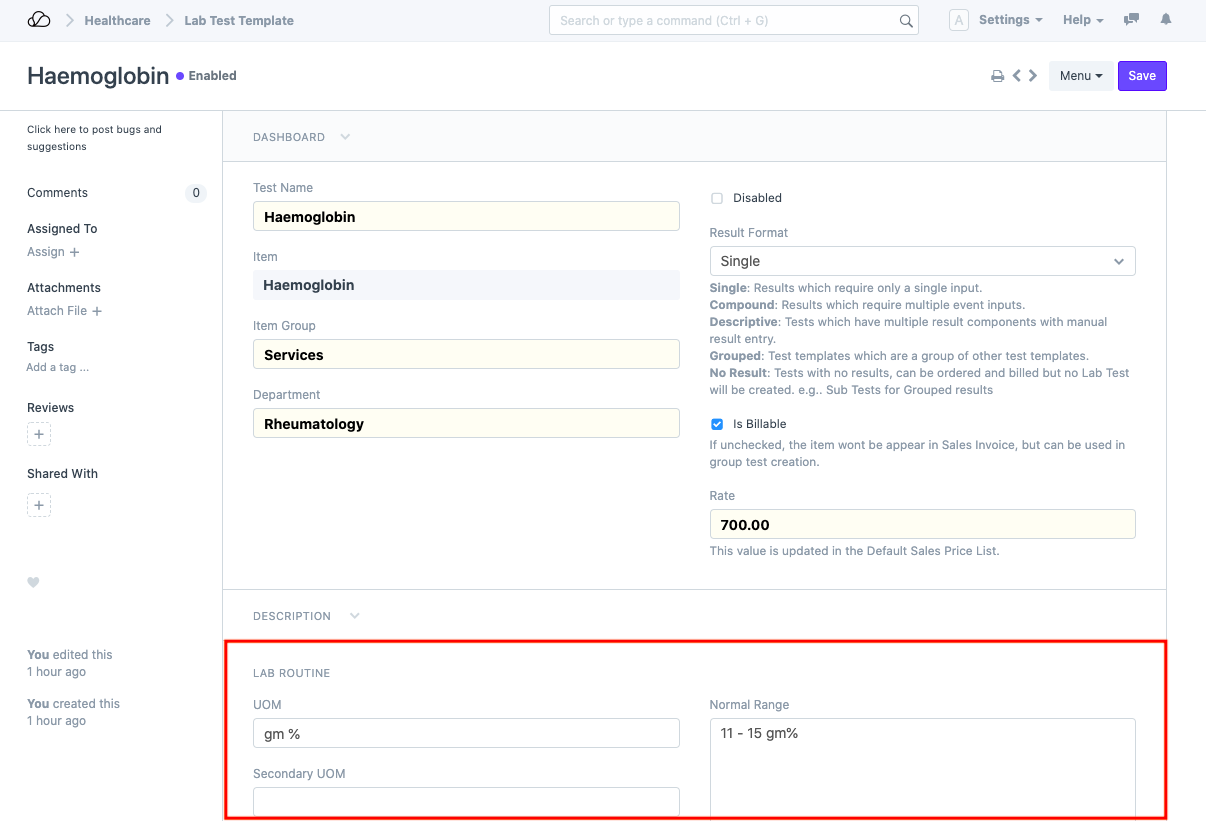
Task: Add a review with plus icon
Action: point(39,435)
